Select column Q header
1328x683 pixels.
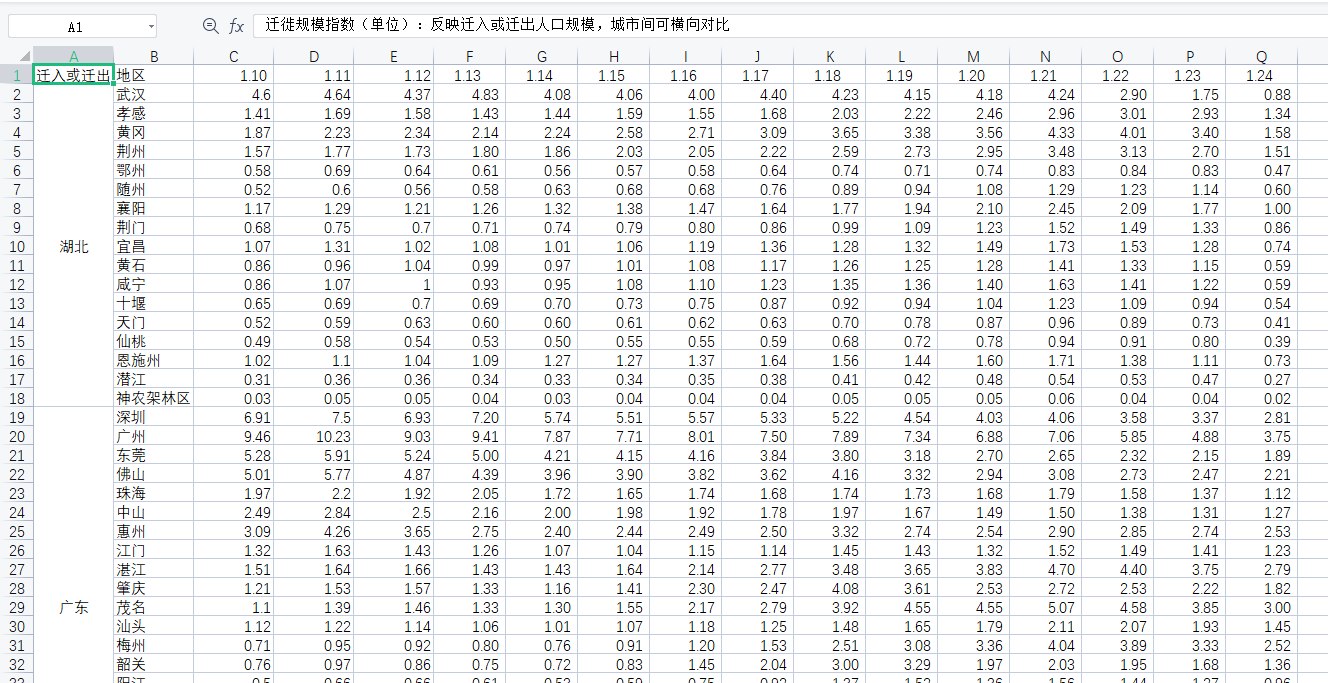pyautogui.click(x=1262, y=56)
